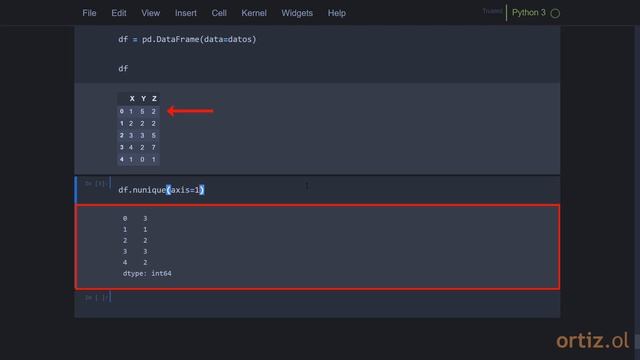Click the df.nunique(axis=1) code cell
Screen dimensions: 640x360
tap(317, 190)
